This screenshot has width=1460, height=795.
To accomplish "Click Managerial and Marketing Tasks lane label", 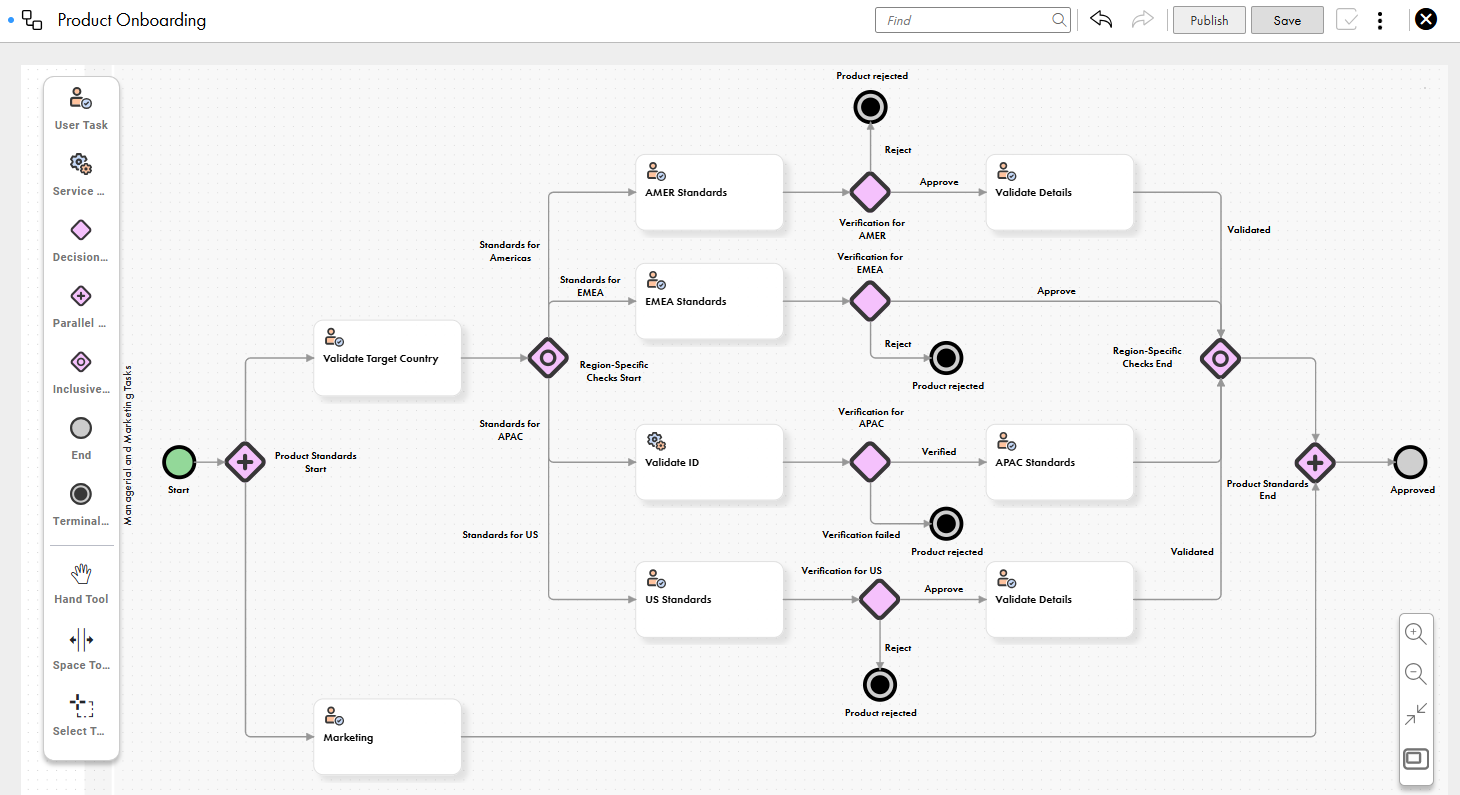I will pyautogui.click(x=128, y=444).
